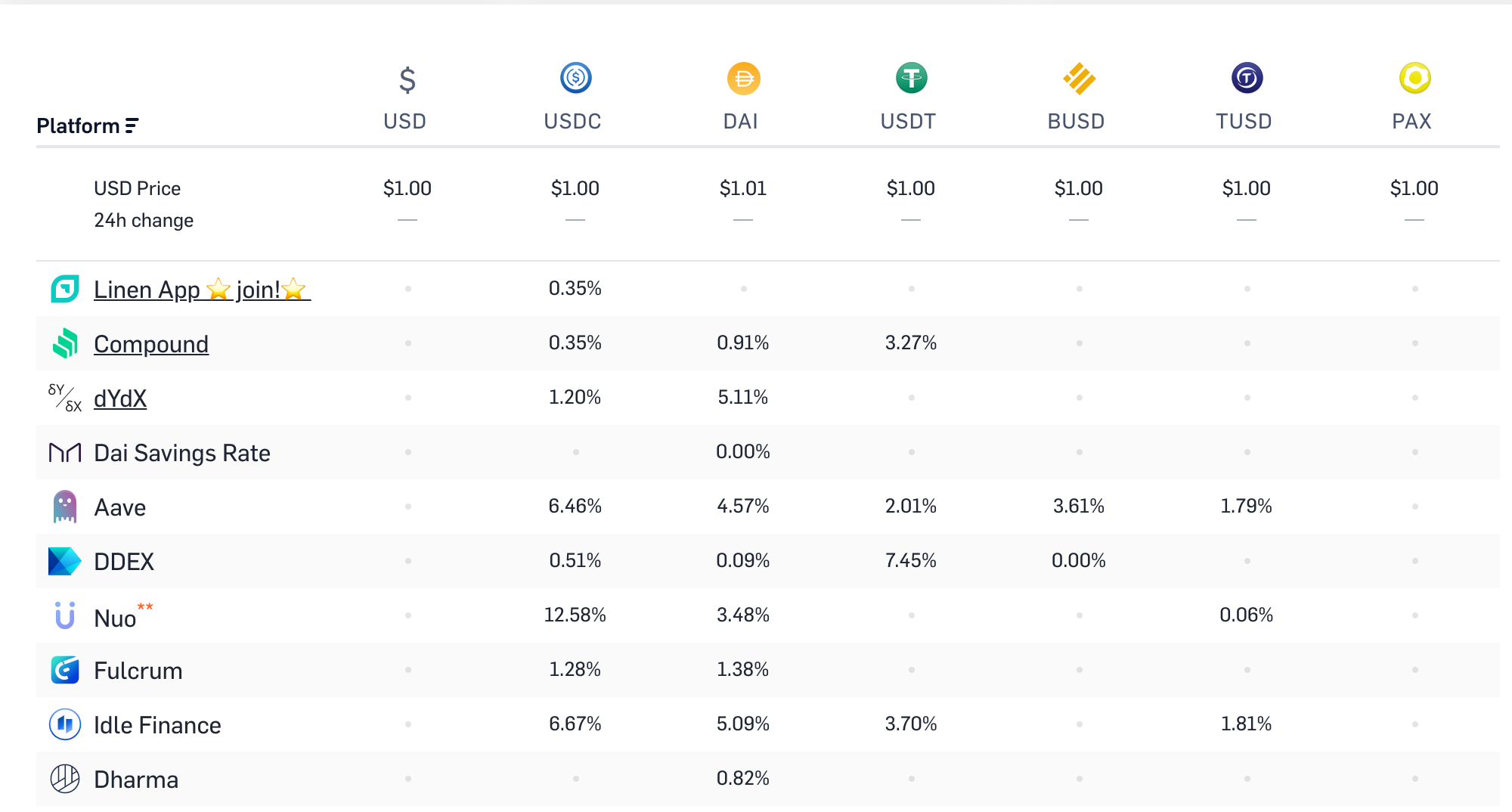Open the Compound platform link
This screenshot has width=1512, height=812.
click(x=151, y=344)
